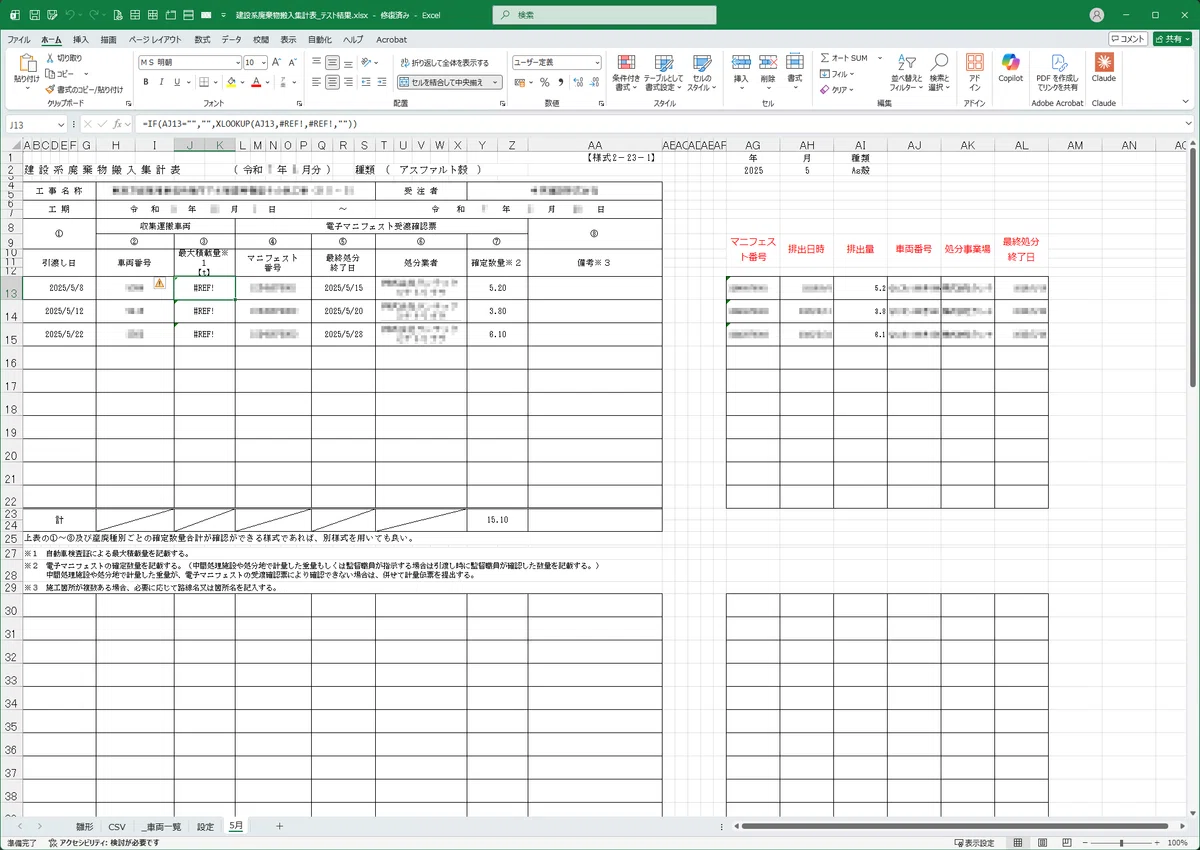
Task: Open the number format dropdown (ユーザー定義)
Action: point(597,62)
